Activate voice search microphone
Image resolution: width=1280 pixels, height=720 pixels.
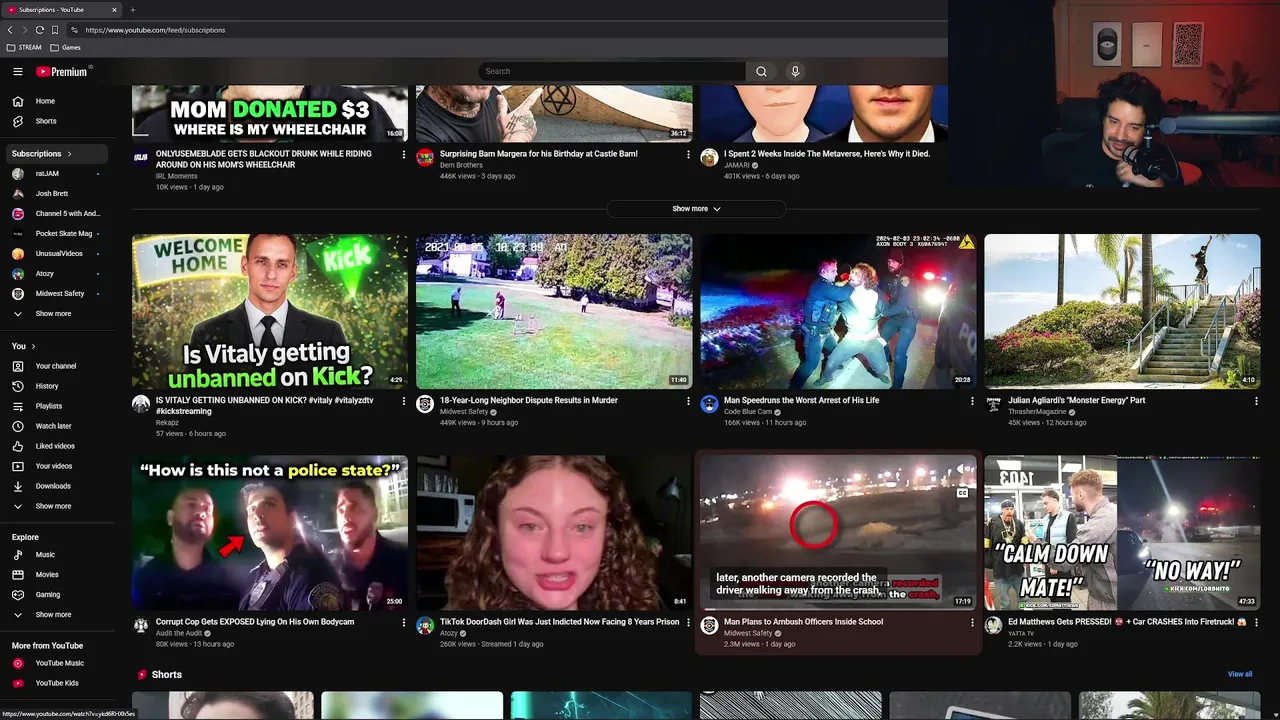[795, 71]
